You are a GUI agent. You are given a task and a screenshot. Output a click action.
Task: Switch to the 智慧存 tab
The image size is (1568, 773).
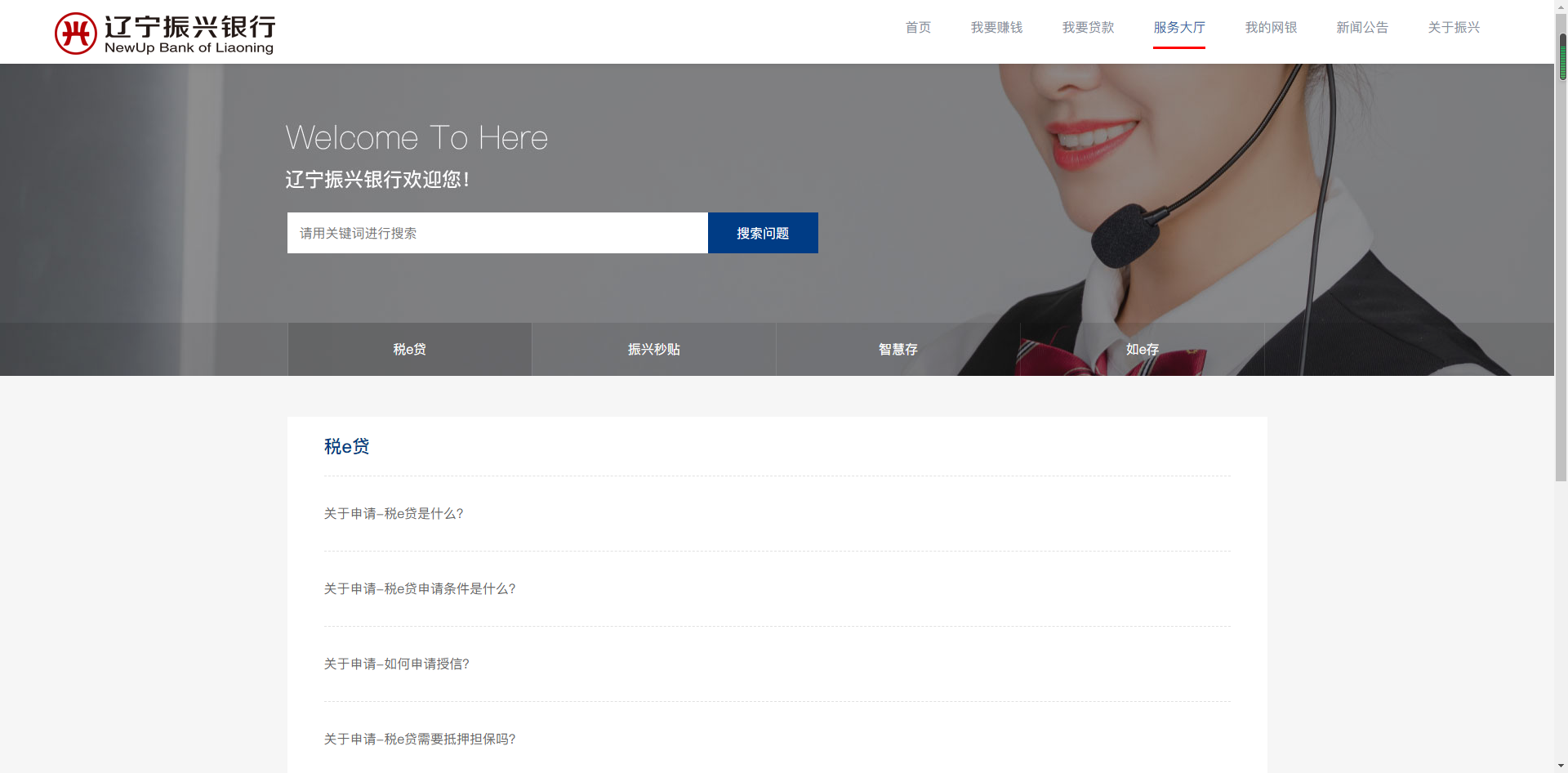point(898,349)
